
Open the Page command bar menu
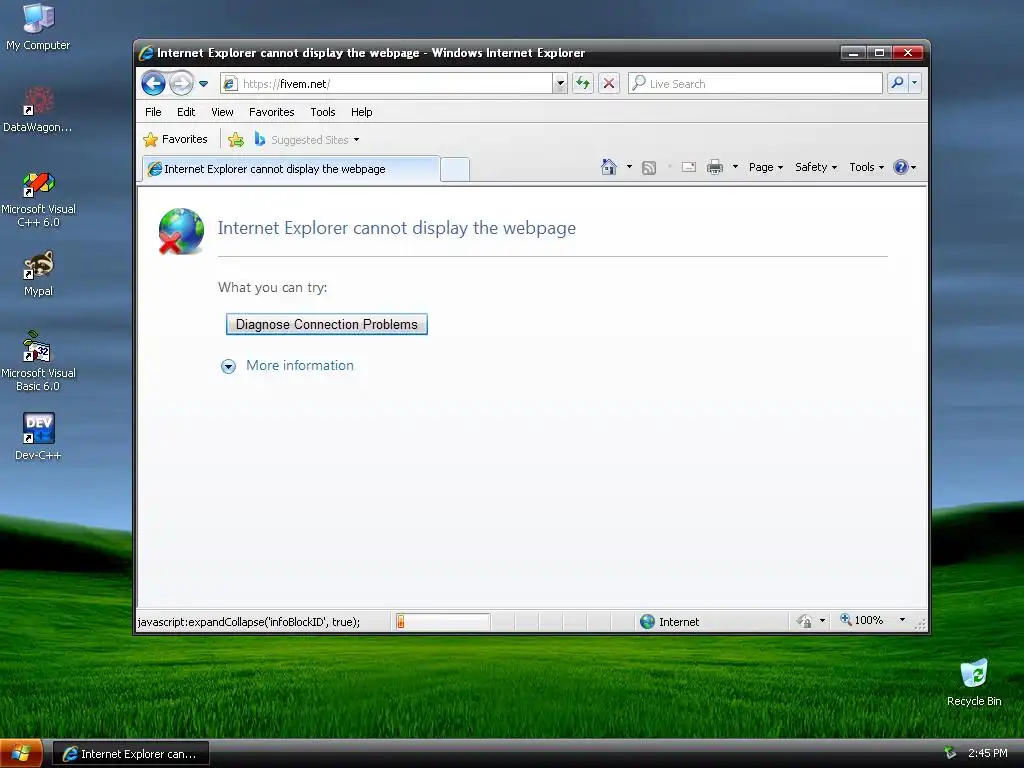tap(765, 167)
